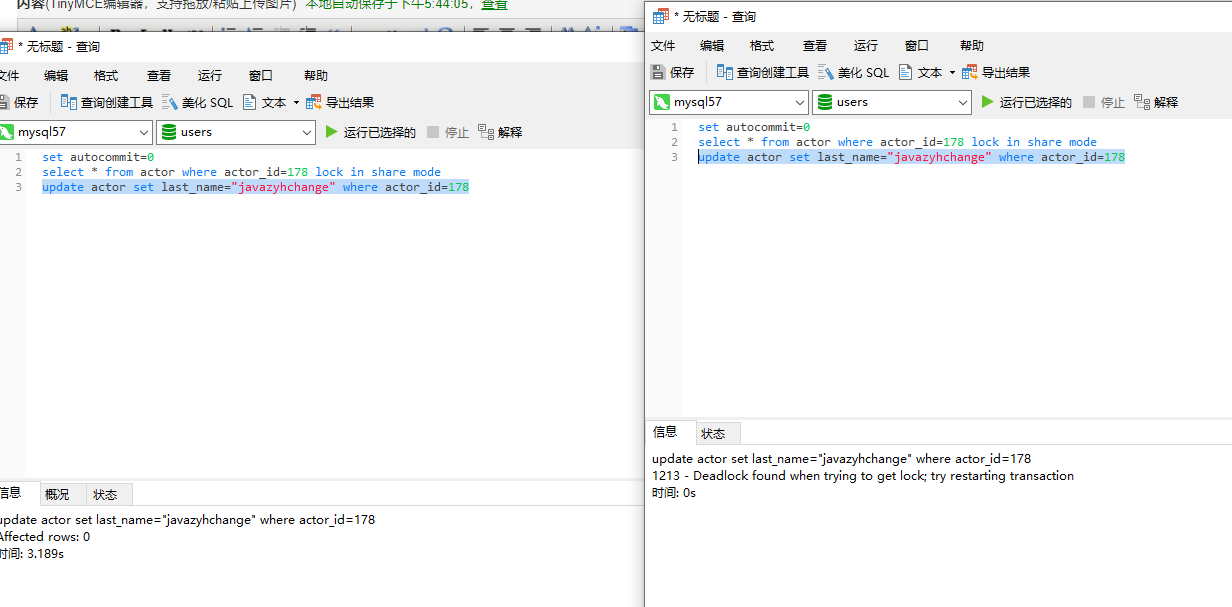The height and width of the screenshot is (607, 1232).
Task: Click 保存 in left query window
Action: coord(19,102)
